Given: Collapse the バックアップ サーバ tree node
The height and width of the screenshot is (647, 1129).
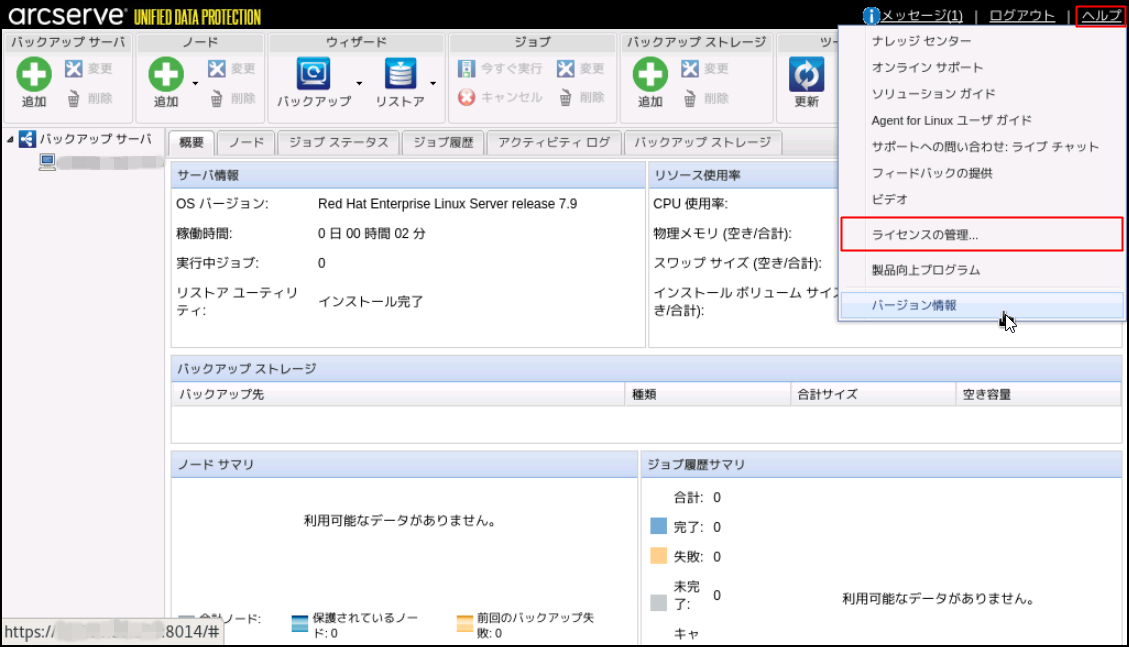Looking at the screenshot, I should (10, 139).
